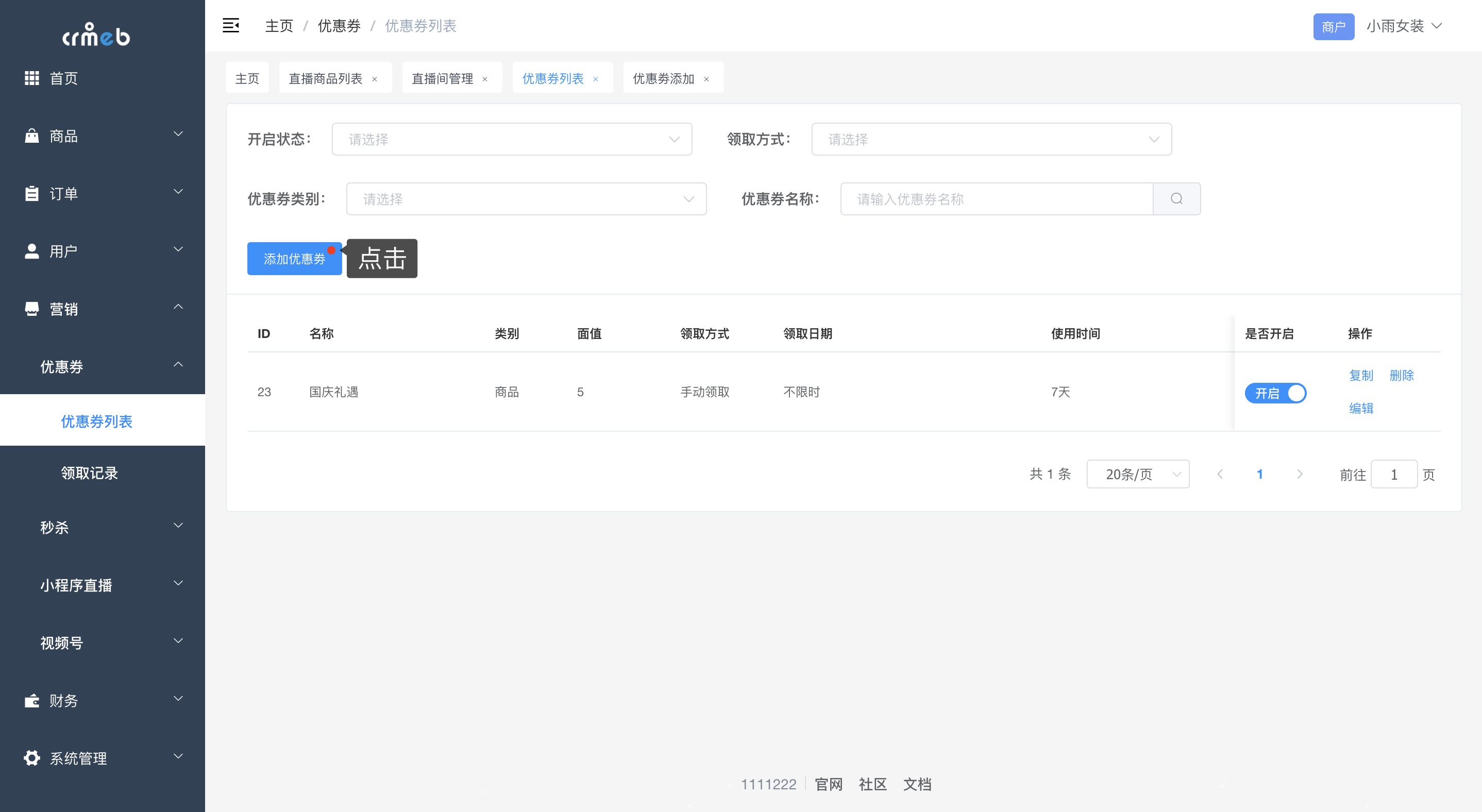
Task: Open the 文档 footer link
Action: [917, 784]
